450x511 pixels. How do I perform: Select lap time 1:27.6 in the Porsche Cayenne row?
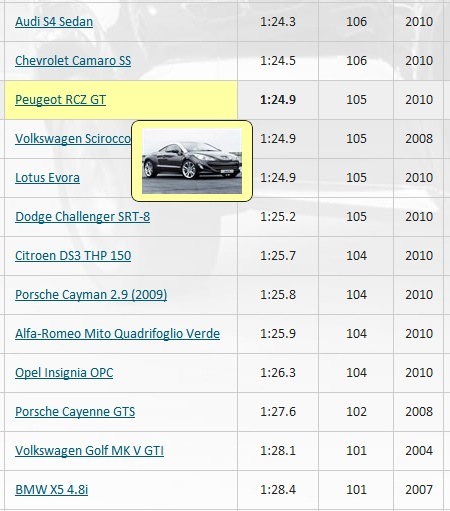coord(278,412)
